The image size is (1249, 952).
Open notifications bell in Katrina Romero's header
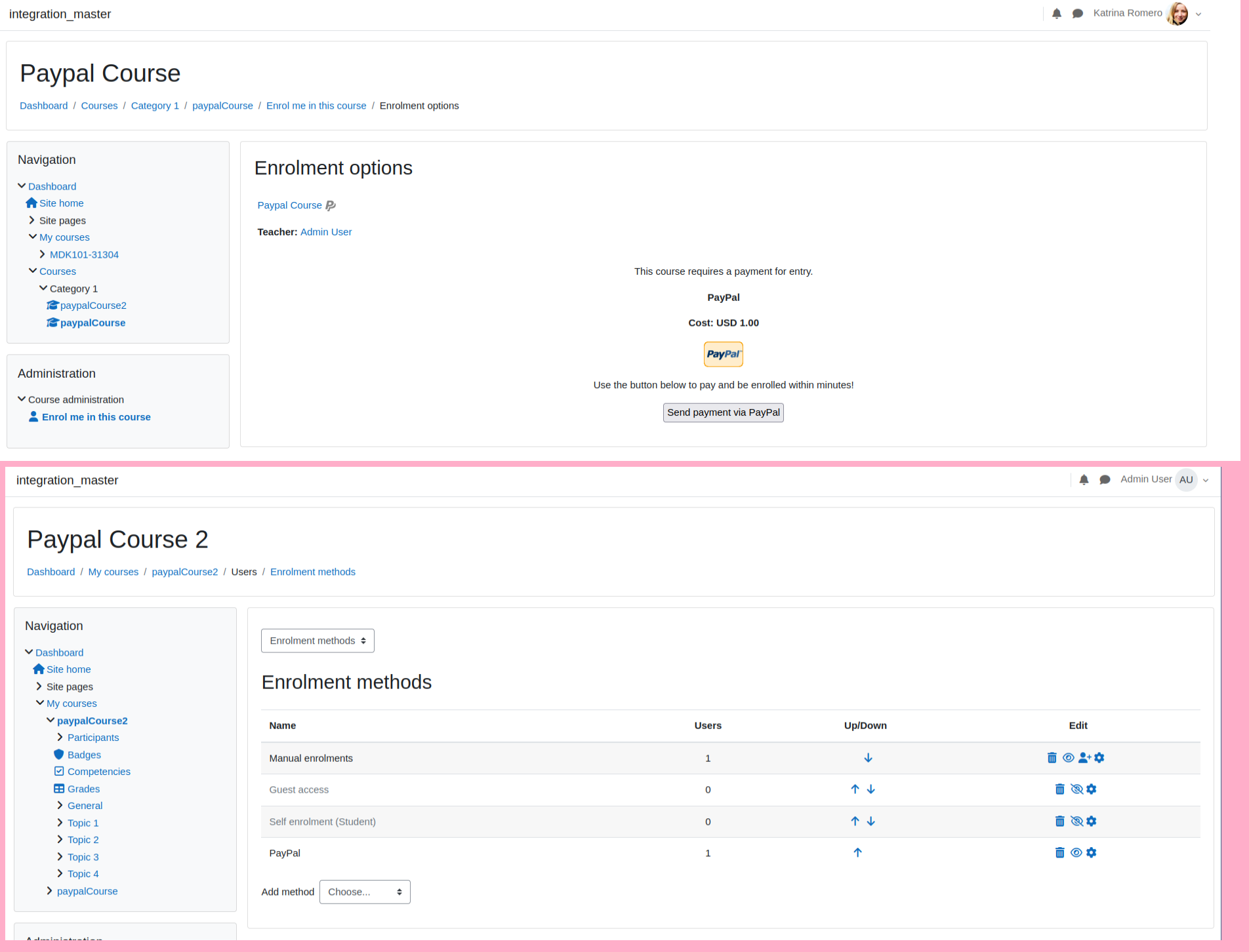click(x=1056, y=14)
